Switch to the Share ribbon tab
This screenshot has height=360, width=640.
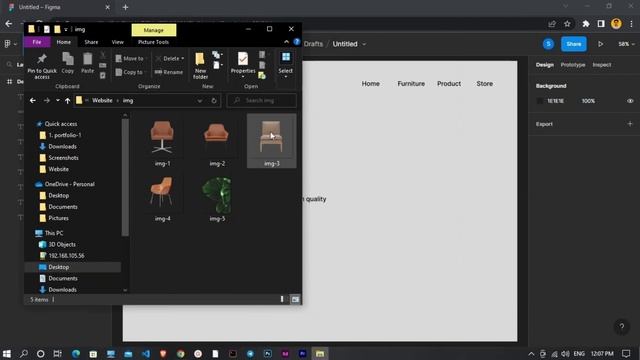coord(91,42)
